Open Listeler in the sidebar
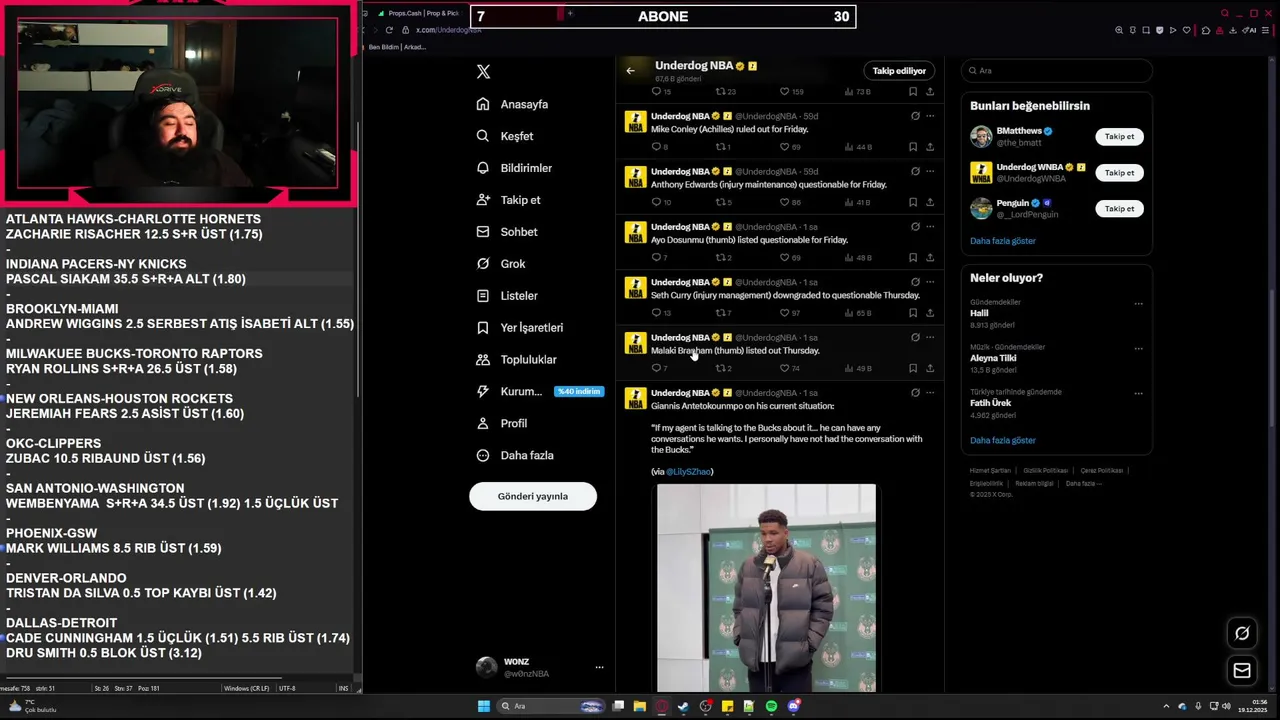This screenshot has width=1280, height=720. pos(507,296)
